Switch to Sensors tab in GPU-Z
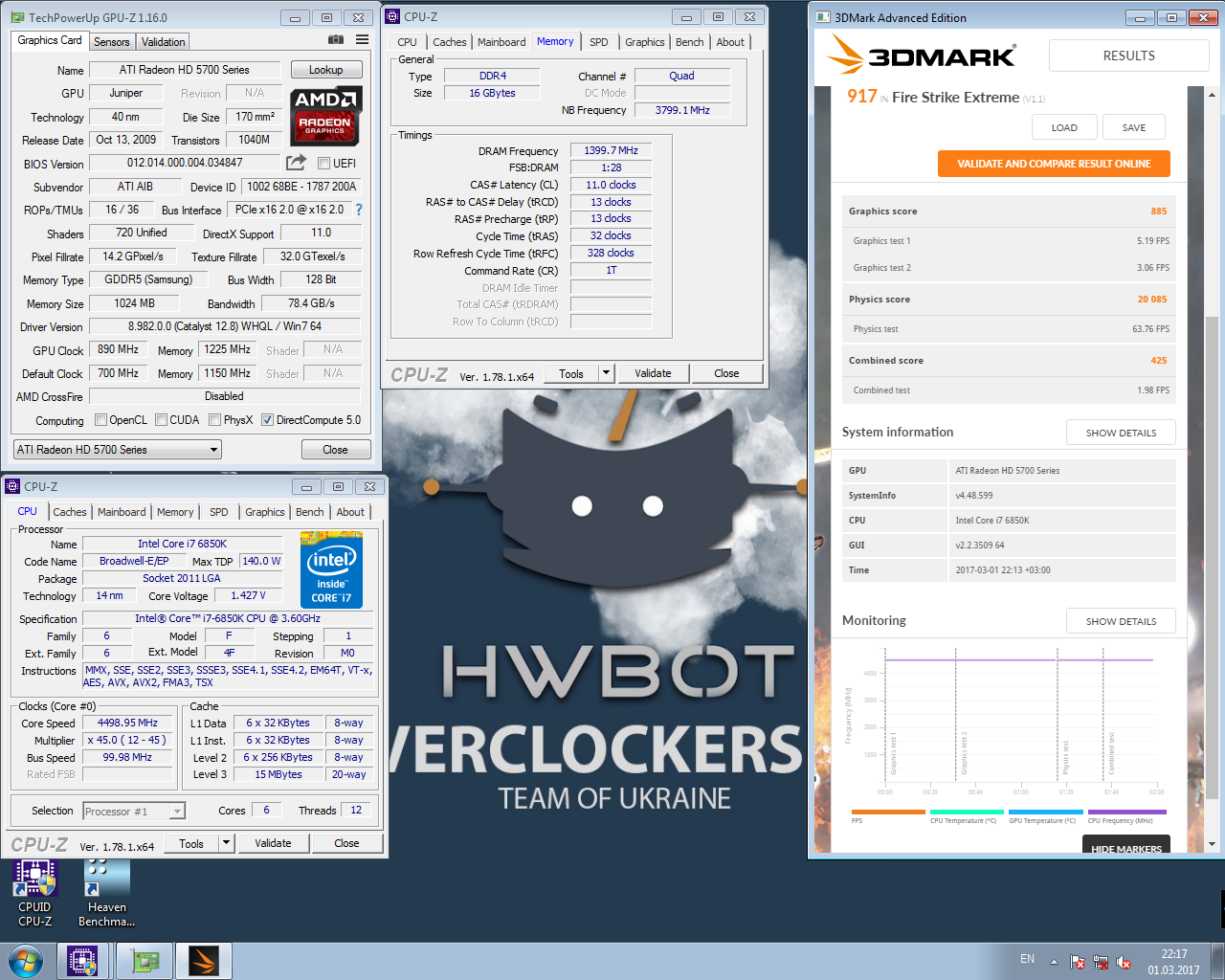The width and height of the screenshot is (1225, 980). pos(111,42)
